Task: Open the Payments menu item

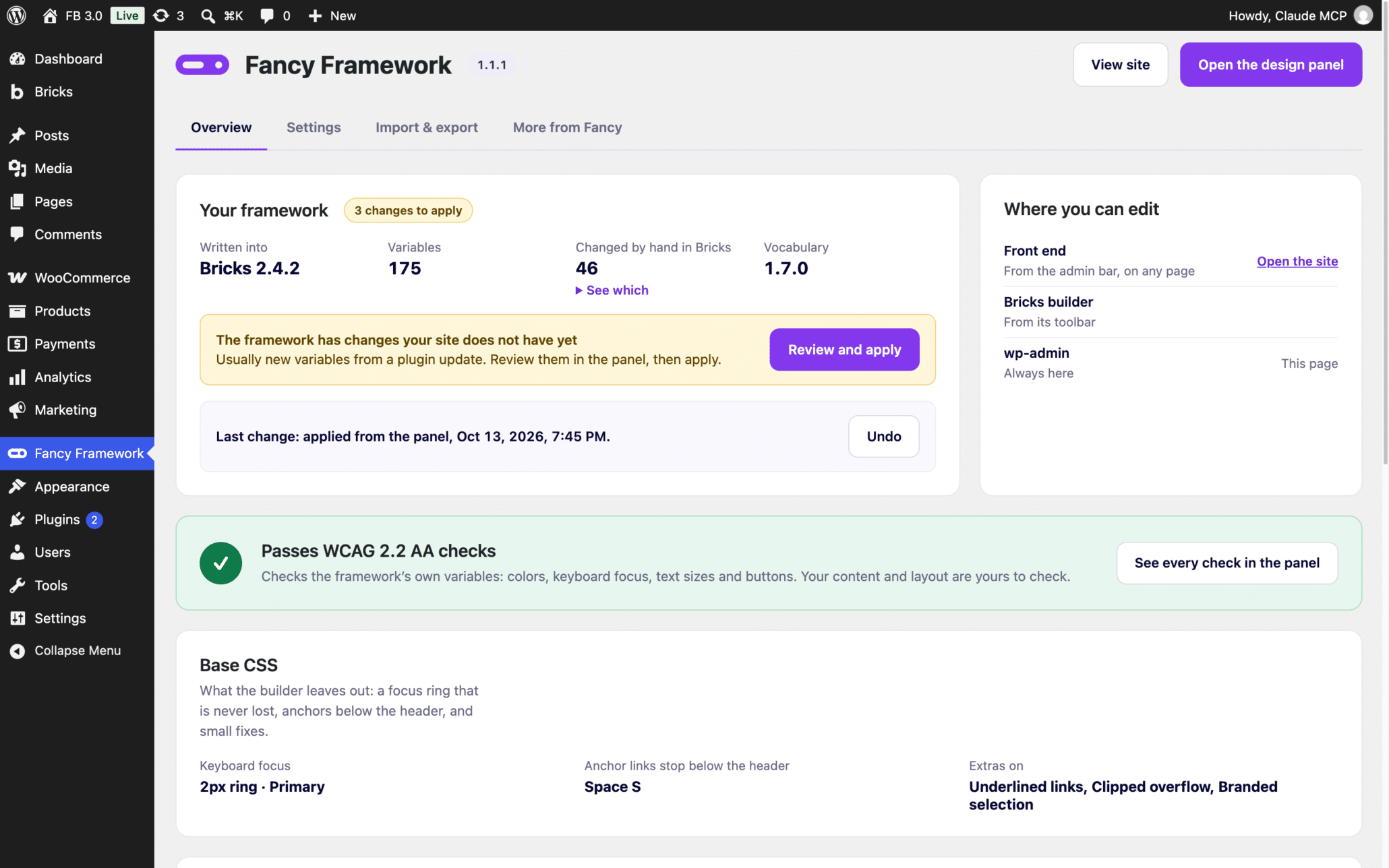Action: pyautogui.click(x=77, y=344)
